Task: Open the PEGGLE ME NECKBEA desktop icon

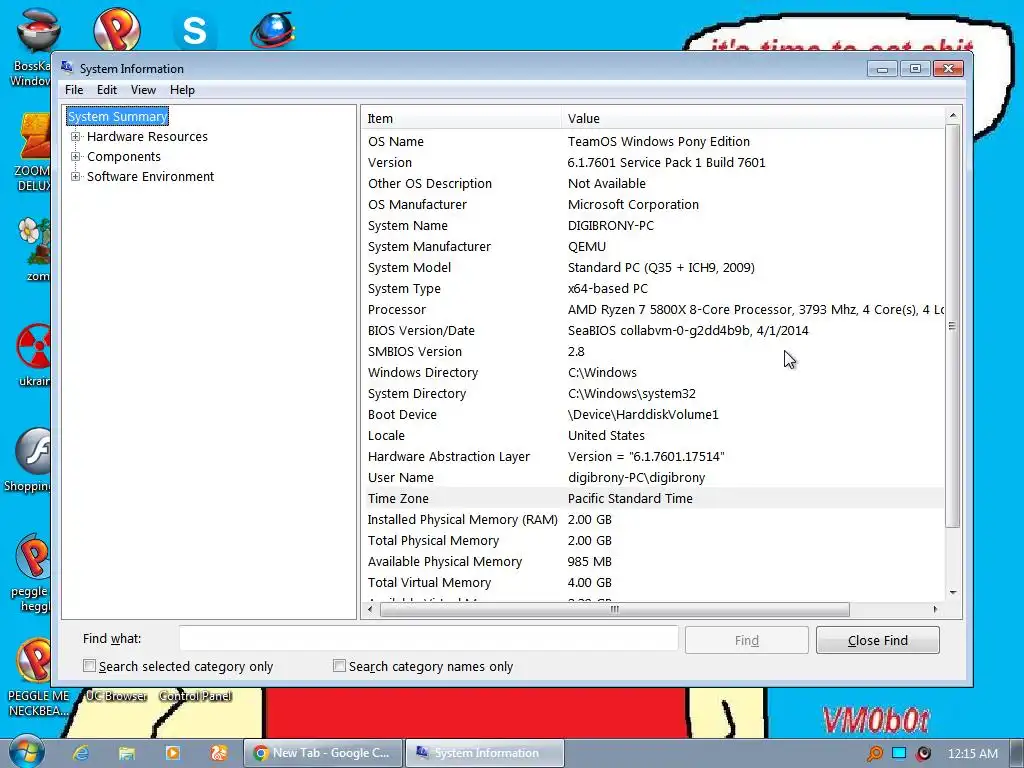Action: pos(38,678)
